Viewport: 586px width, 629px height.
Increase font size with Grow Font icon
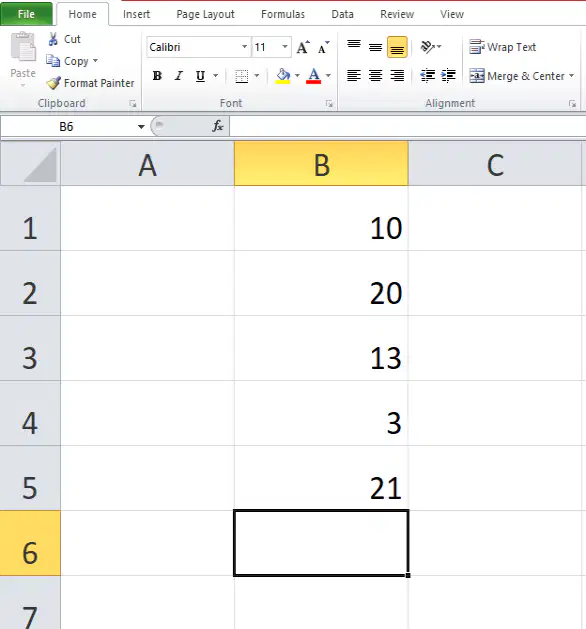point(303,47)
